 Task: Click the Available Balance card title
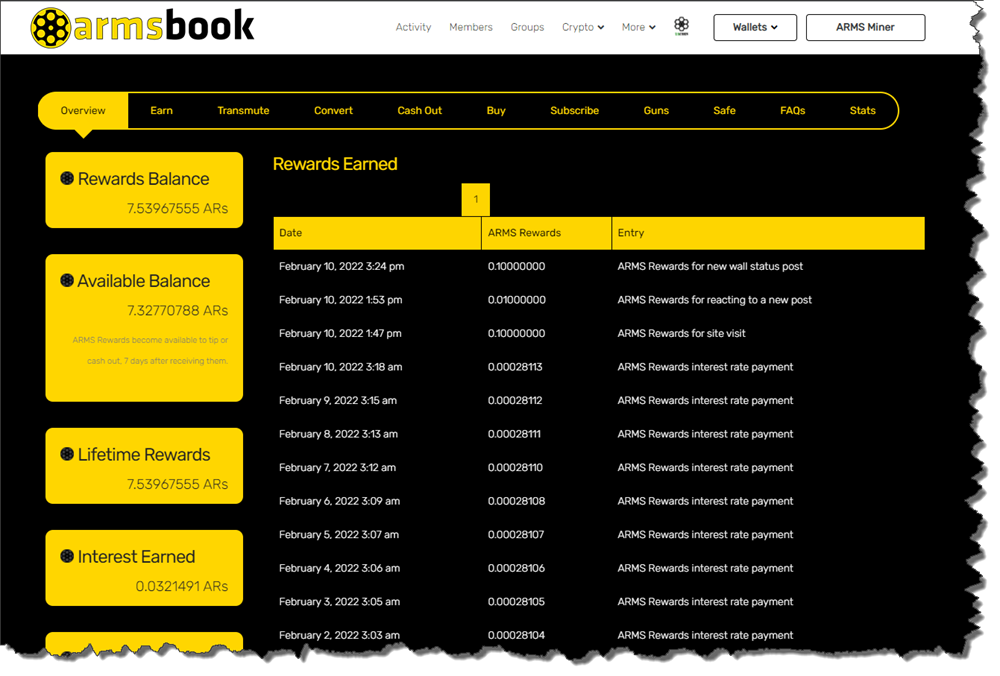click(143, 281)
